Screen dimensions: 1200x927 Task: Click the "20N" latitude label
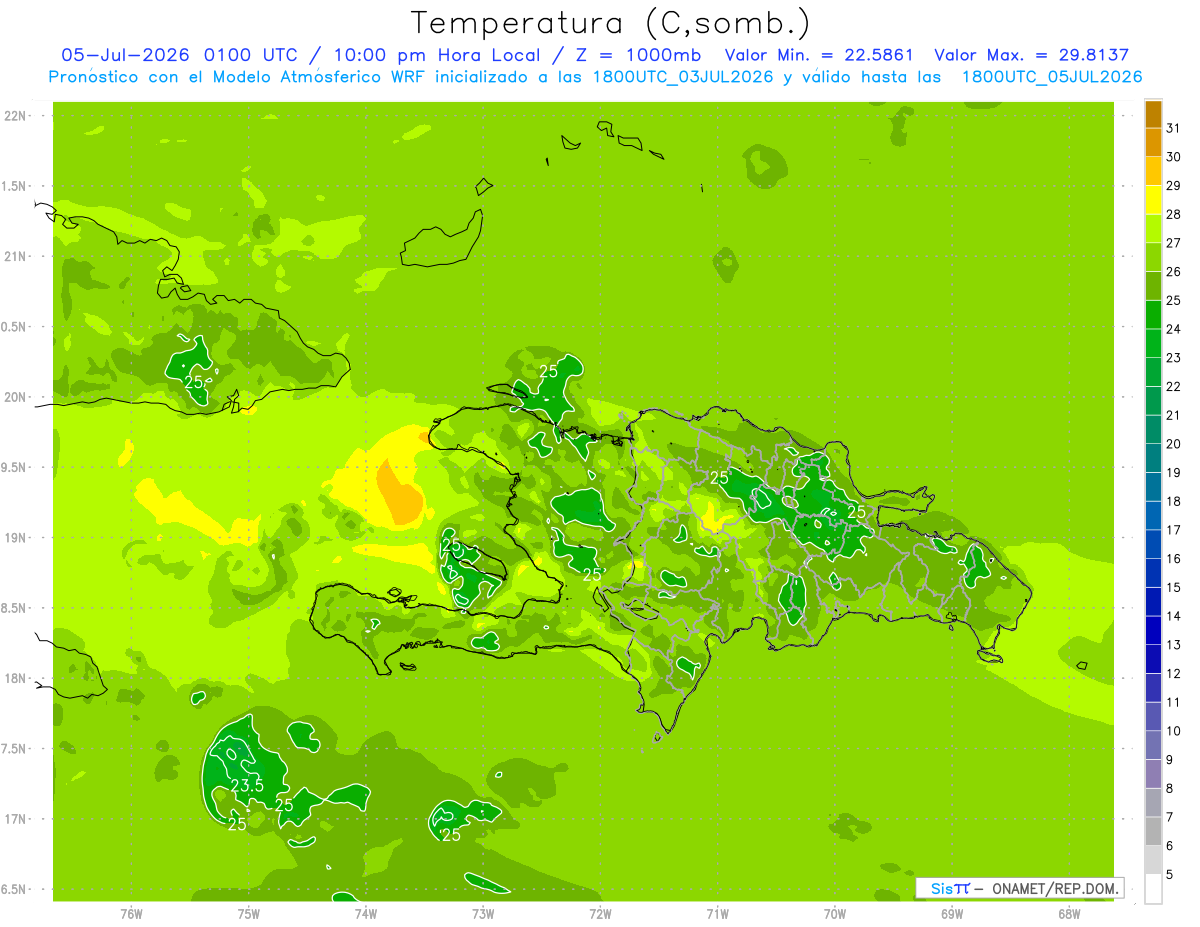point(16,397)
